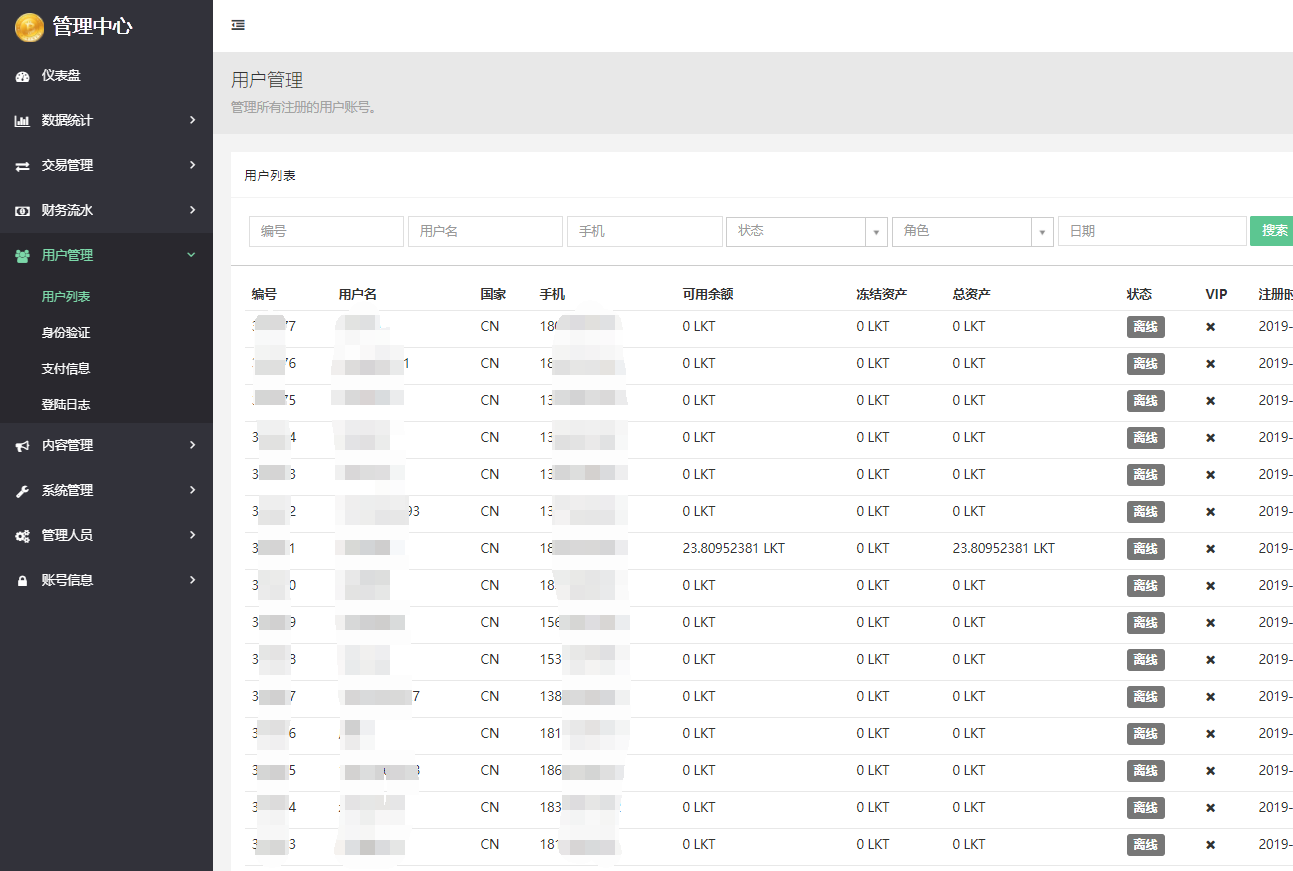Click the VIP cross icon in the 23.80952381 LKT row
This screenshot has height=871, width=1293.
[x=1210, y=549]
